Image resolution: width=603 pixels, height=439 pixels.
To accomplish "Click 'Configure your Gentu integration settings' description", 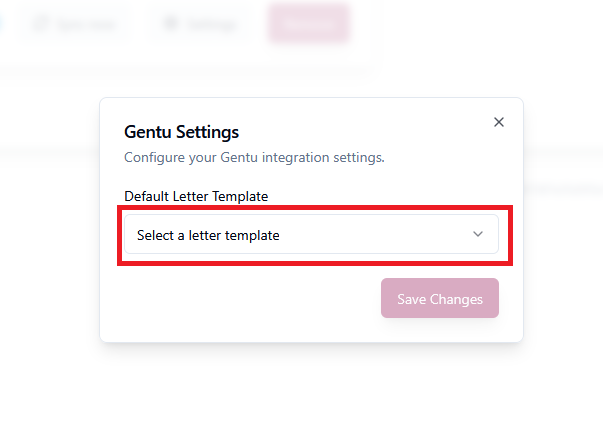I will coord(254,157).
